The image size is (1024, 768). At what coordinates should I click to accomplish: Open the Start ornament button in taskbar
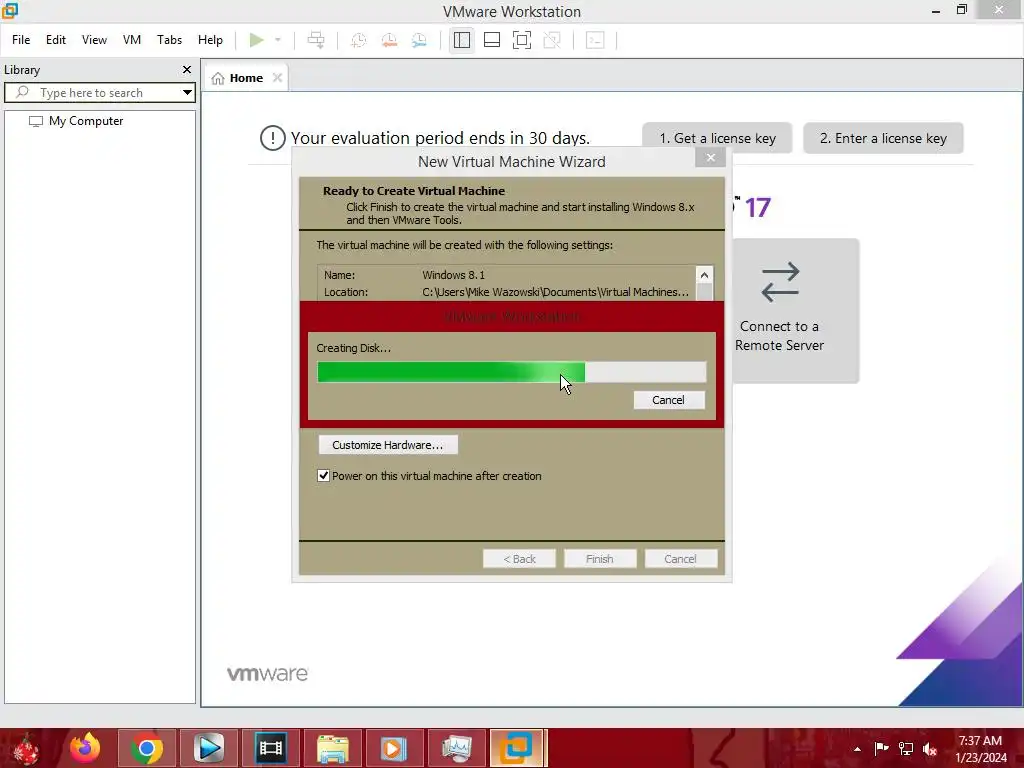coord(26,748)
